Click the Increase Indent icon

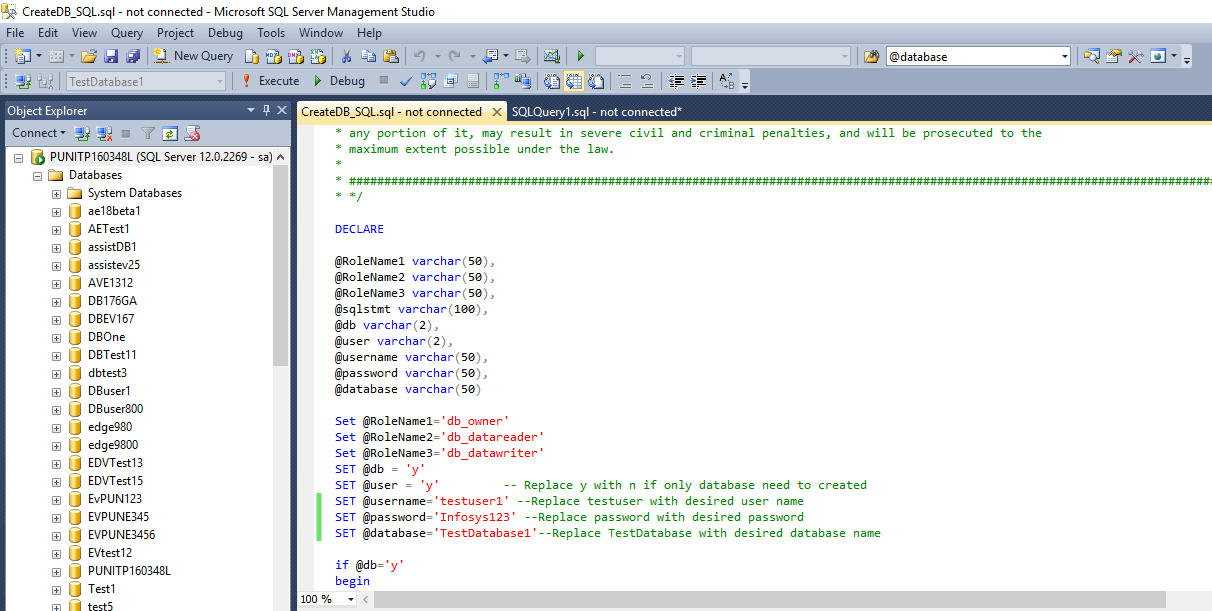(698, 81)
